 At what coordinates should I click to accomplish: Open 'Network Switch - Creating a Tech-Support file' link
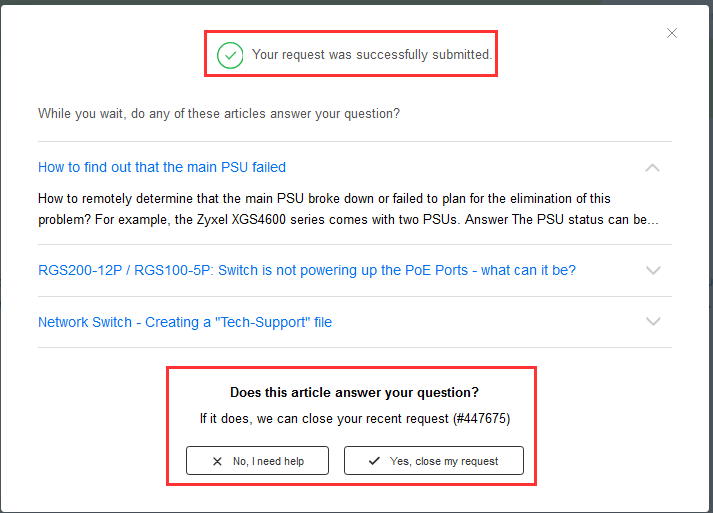coord(185,322)
